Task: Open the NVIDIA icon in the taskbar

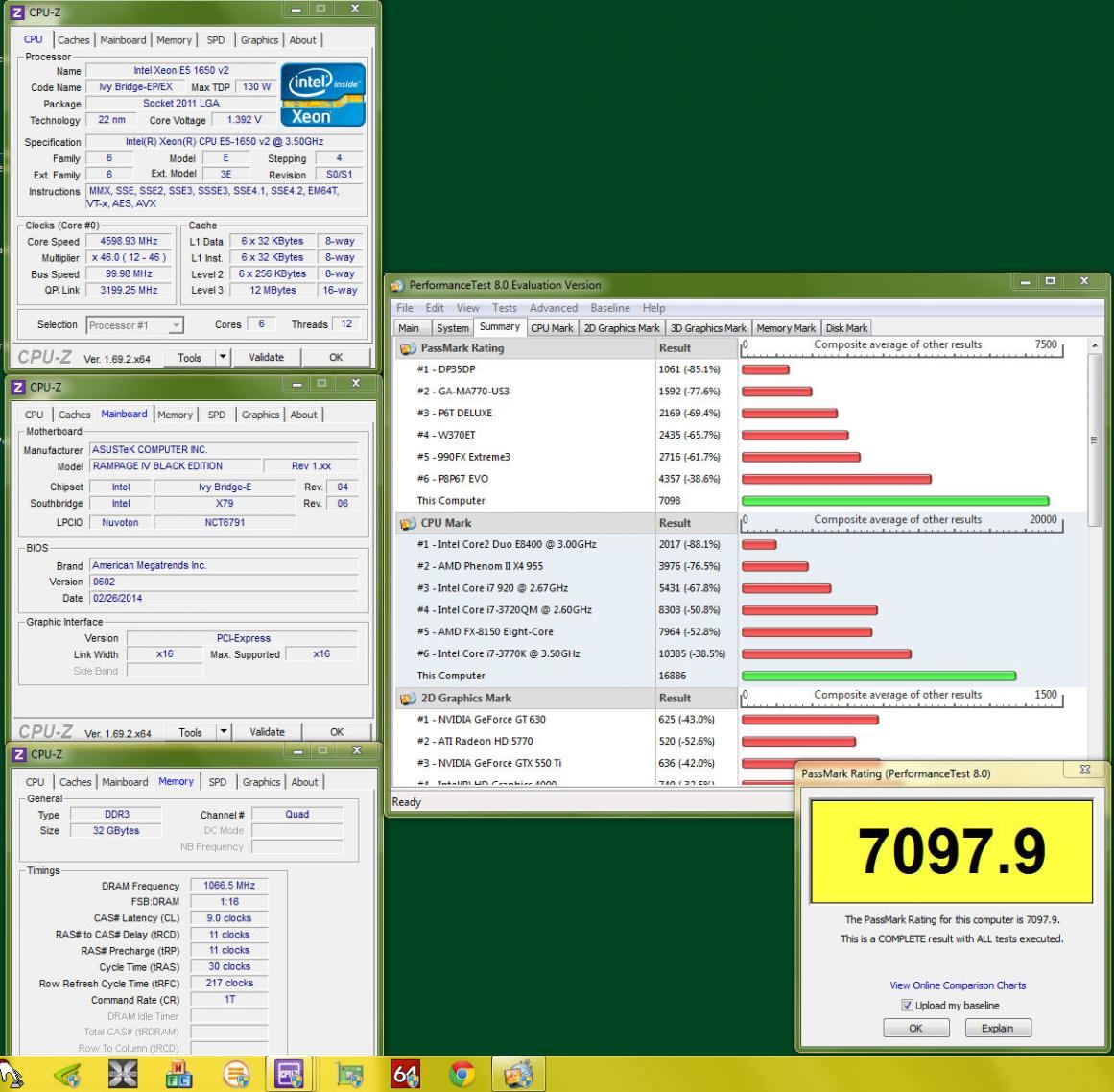Action: coord(68,1074)
